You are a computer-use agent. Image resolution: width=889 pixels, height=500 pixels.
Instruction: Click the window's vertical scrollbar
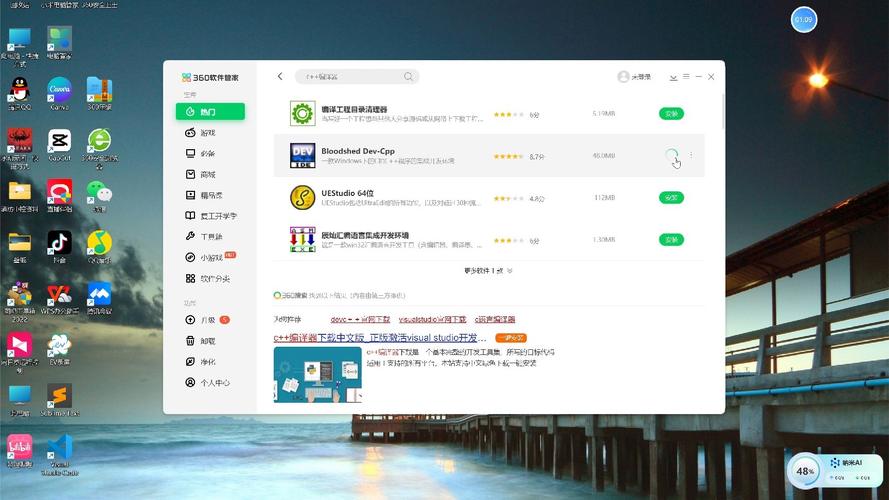723,111
